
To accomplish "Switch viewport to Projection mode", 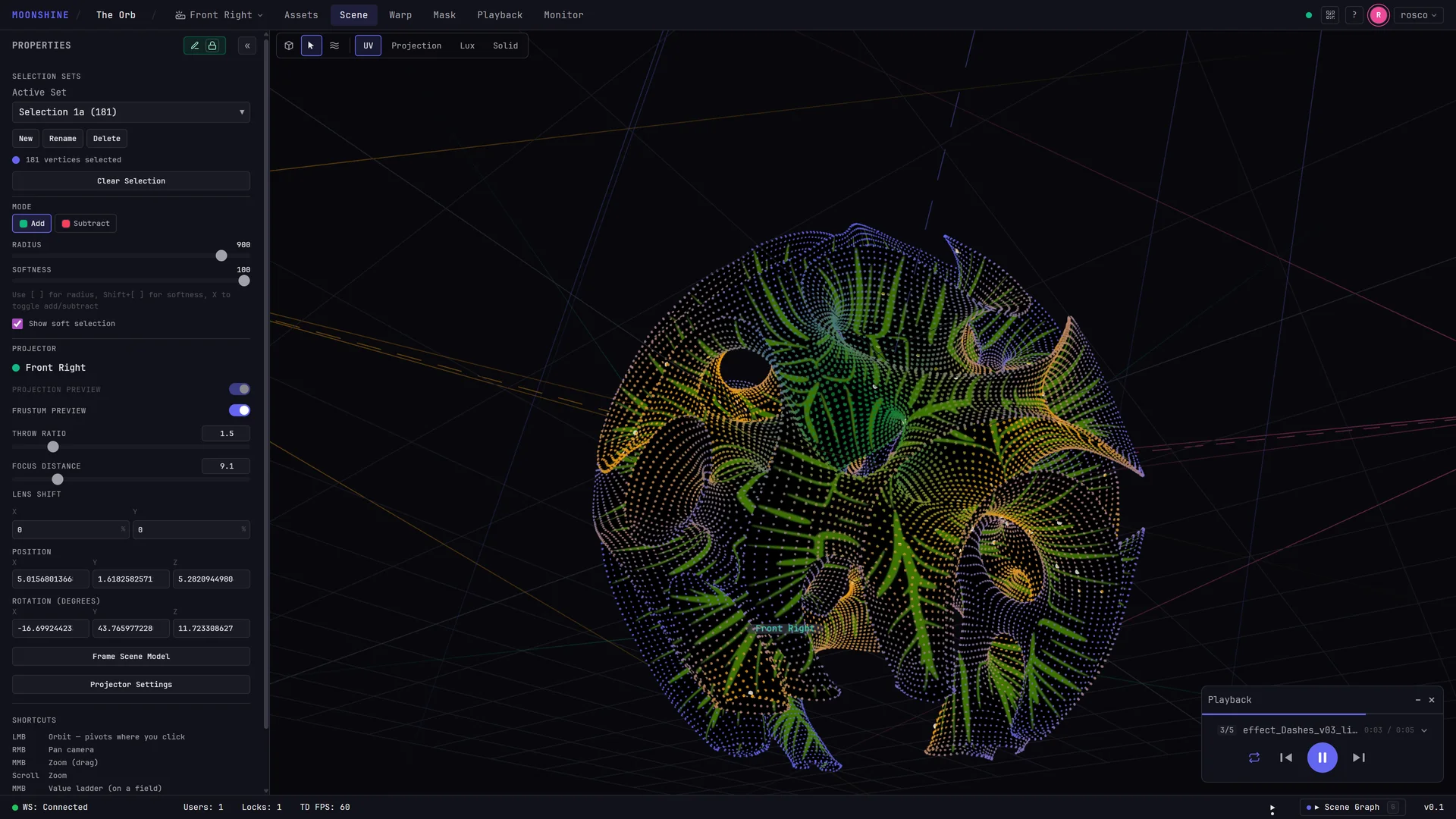I will (416, 45).
